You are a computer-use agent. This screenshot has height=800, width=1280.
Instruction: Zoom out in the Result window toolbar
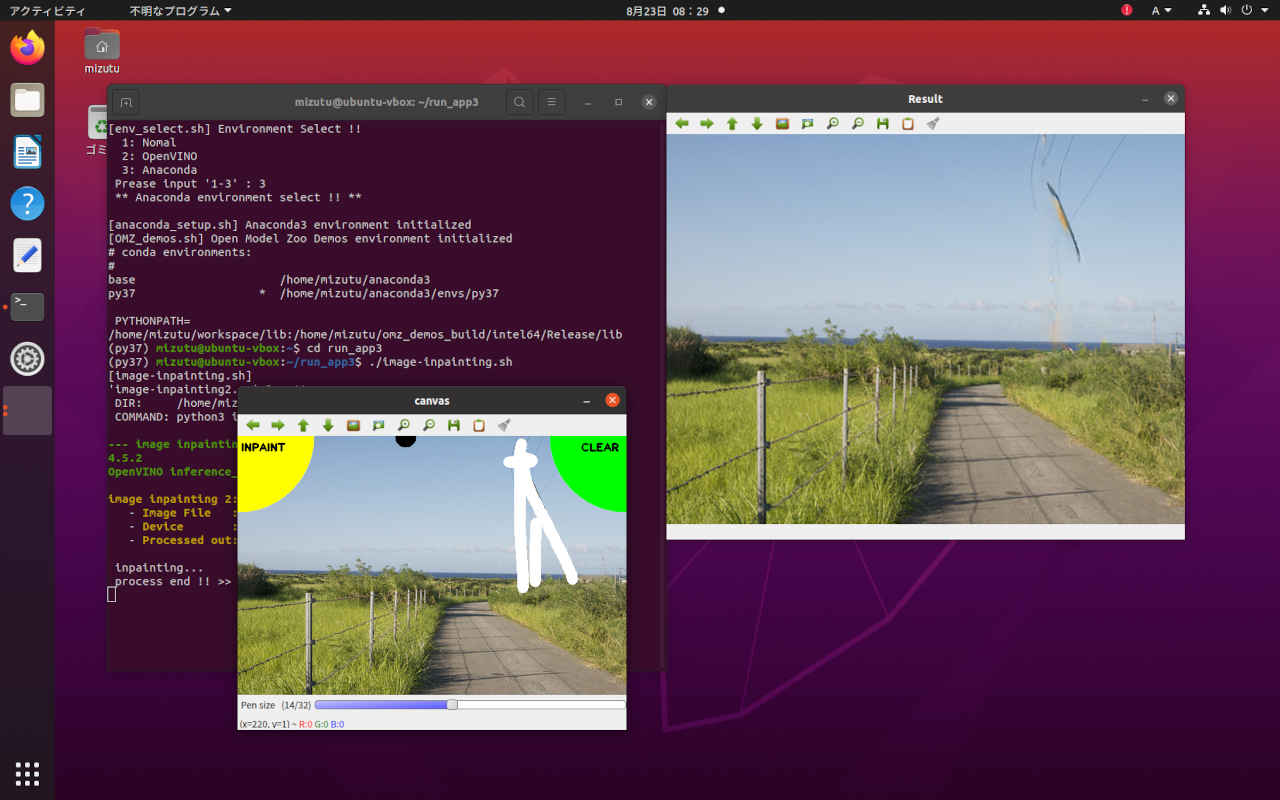[x=858, y=124]
